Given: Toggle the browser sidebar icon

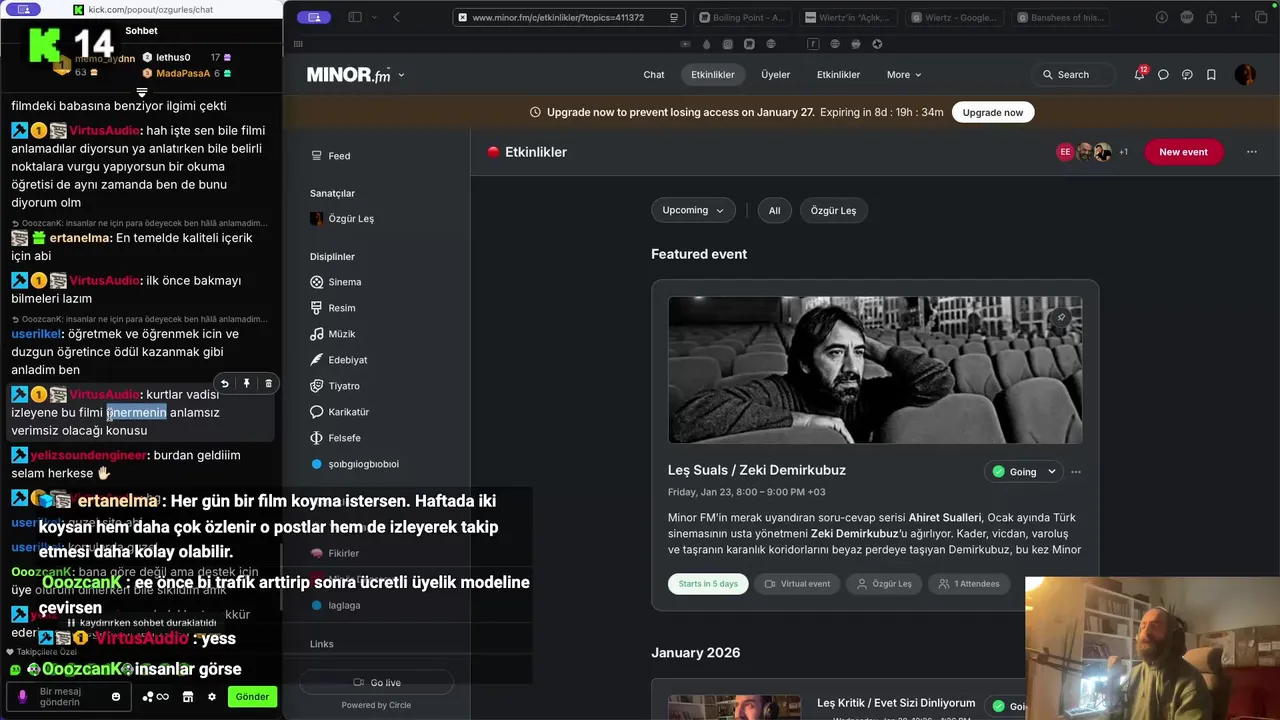Looking at the screenshot, I should pos(355,17).
